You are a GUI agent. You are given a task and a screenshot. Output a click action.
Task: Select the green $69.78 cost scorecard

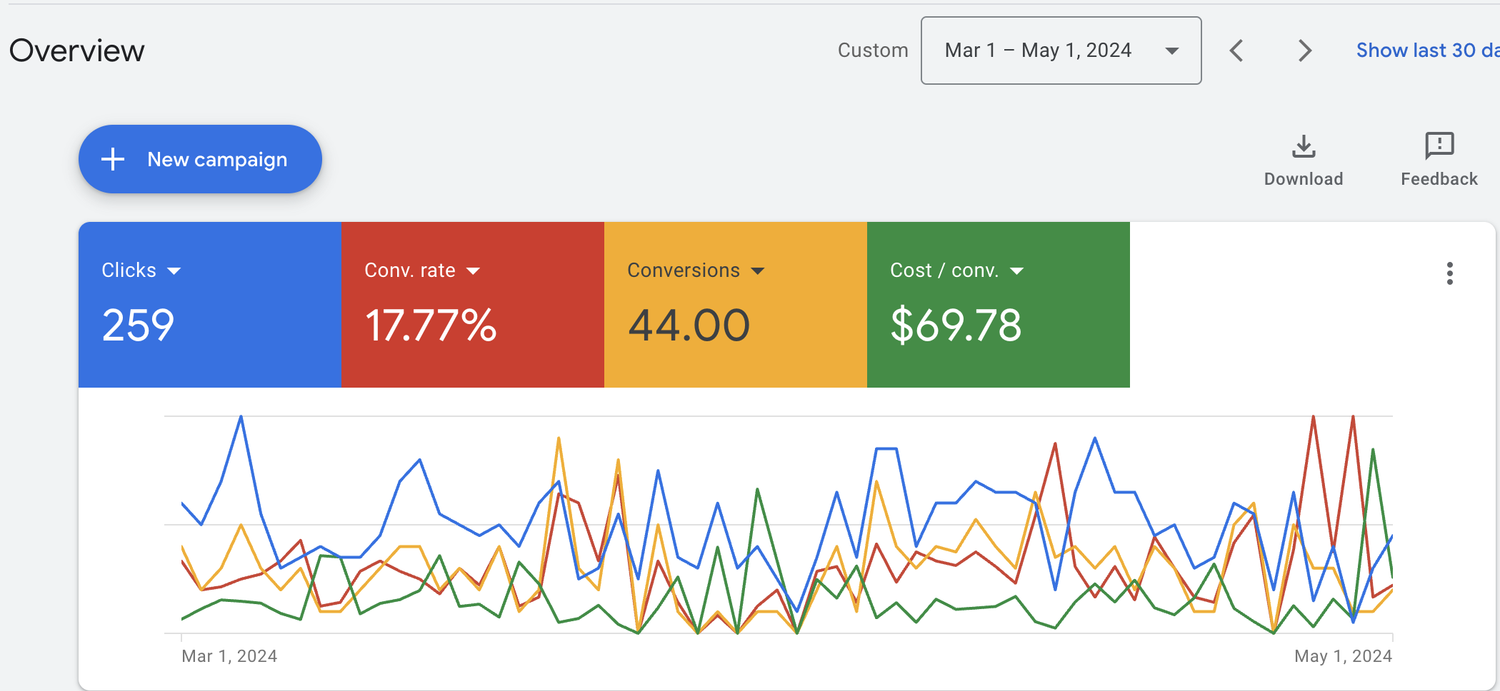[x=998, y=305]
